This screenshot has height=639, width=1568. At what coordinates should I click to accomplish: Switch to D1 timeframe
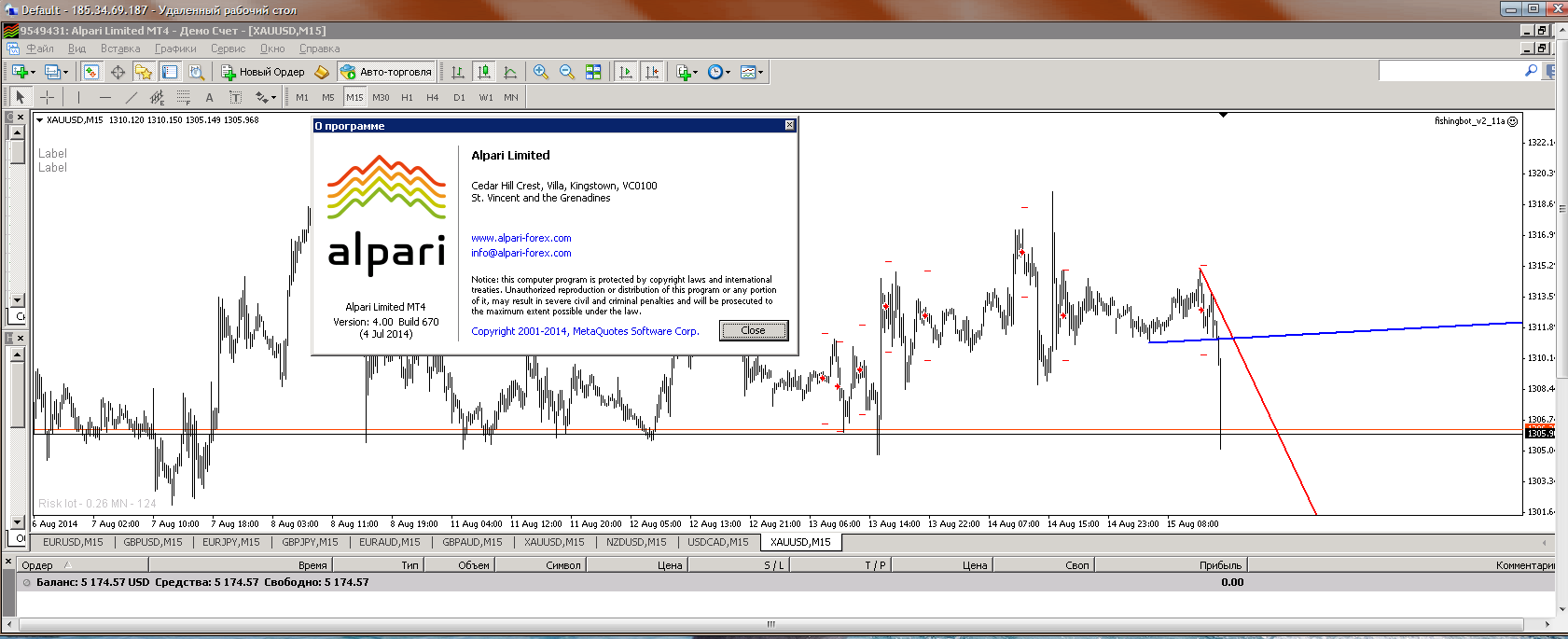[x=459, y=97]
